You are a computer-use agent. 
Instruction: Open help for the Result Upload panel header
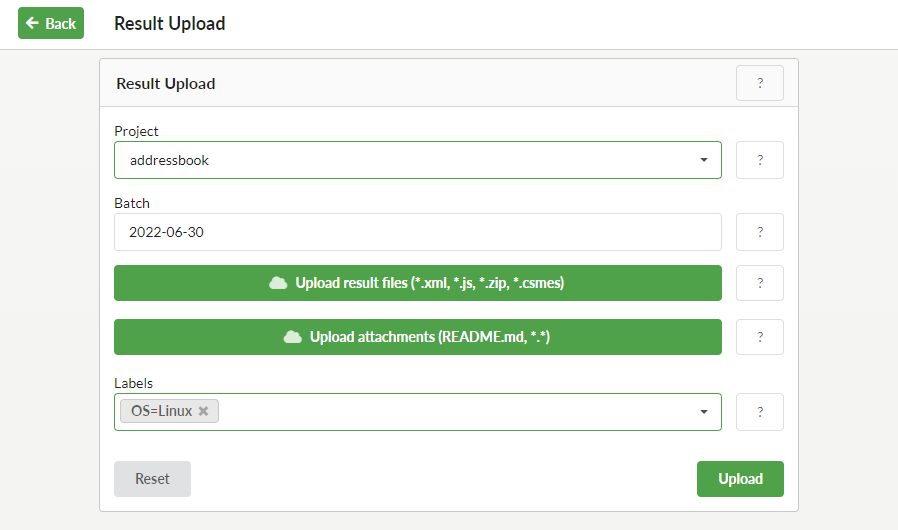(x=759, y=83)
